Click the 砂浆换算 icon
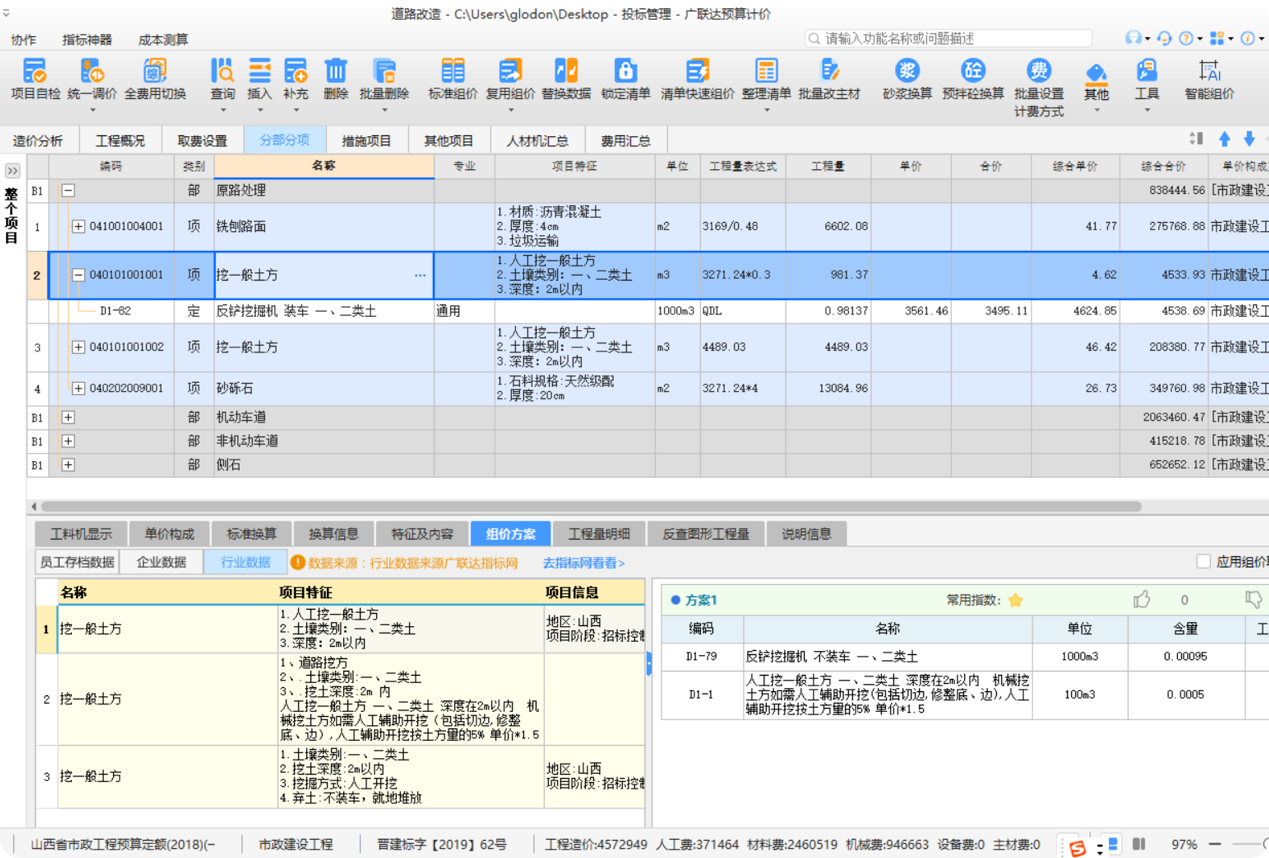This screenshot has width=1269, height=858. coord(907,72)
